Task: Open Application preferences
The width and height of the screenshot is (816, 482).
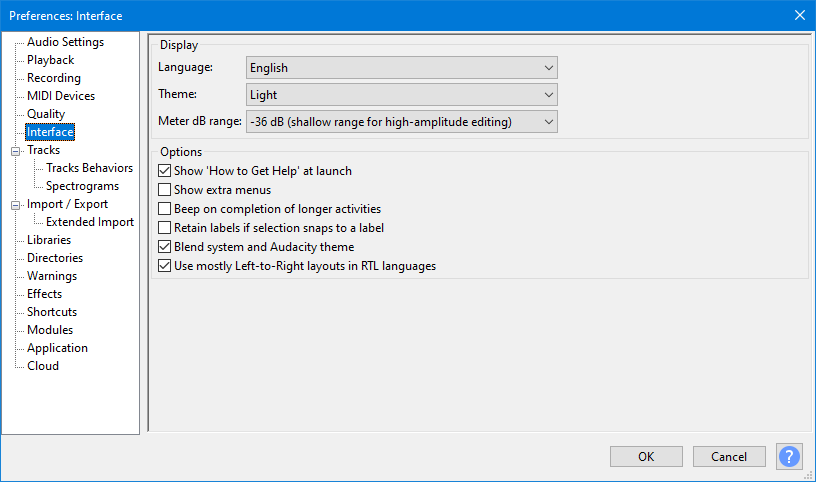Action: click(57, 348)
